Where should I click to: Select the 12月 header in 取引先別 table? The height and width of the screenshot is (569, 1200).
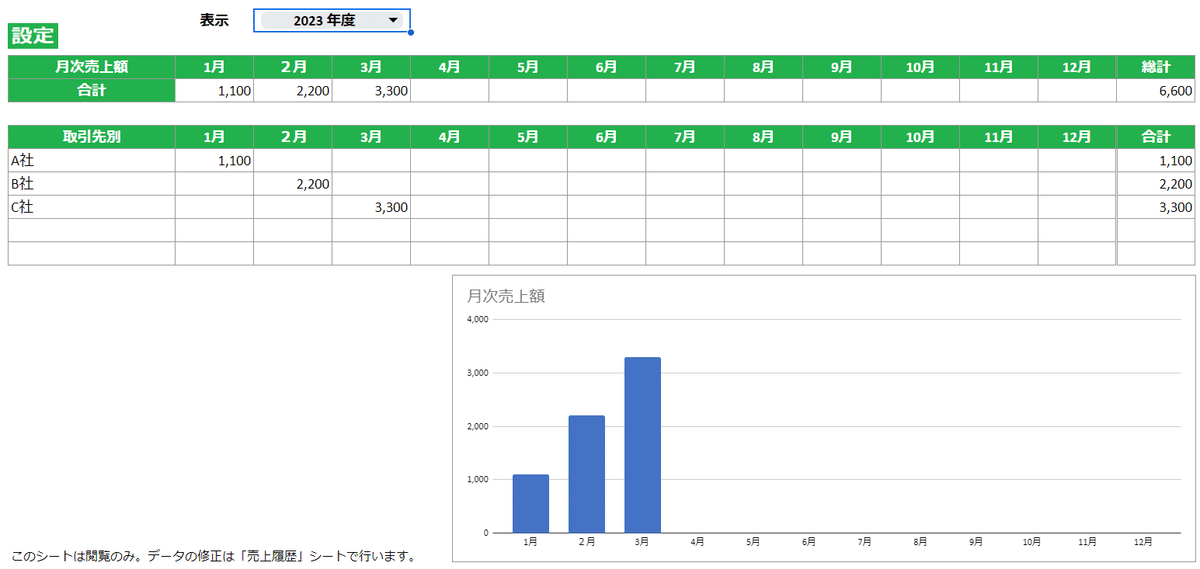point(1077,136)
